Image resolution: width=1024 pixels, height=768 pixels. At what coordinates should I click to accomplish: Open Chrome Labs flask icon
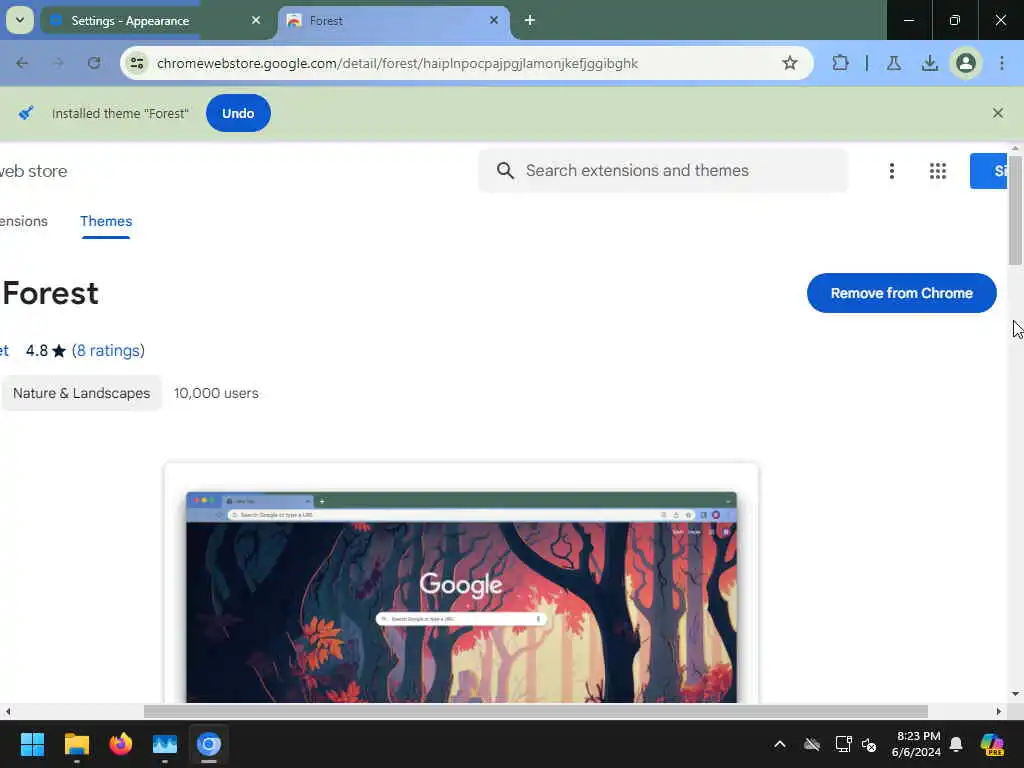(894, 63)
